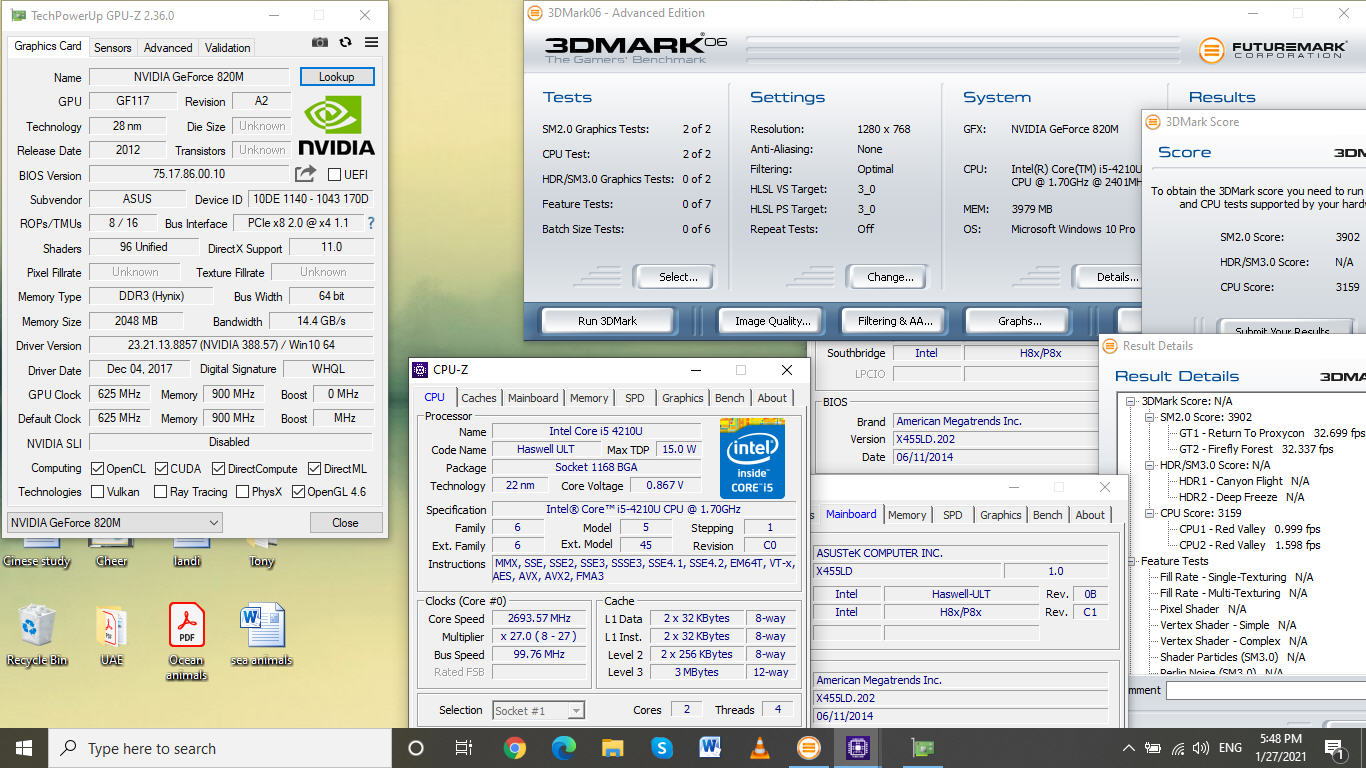Open Windows Start menu

click(x=24, y=748)
